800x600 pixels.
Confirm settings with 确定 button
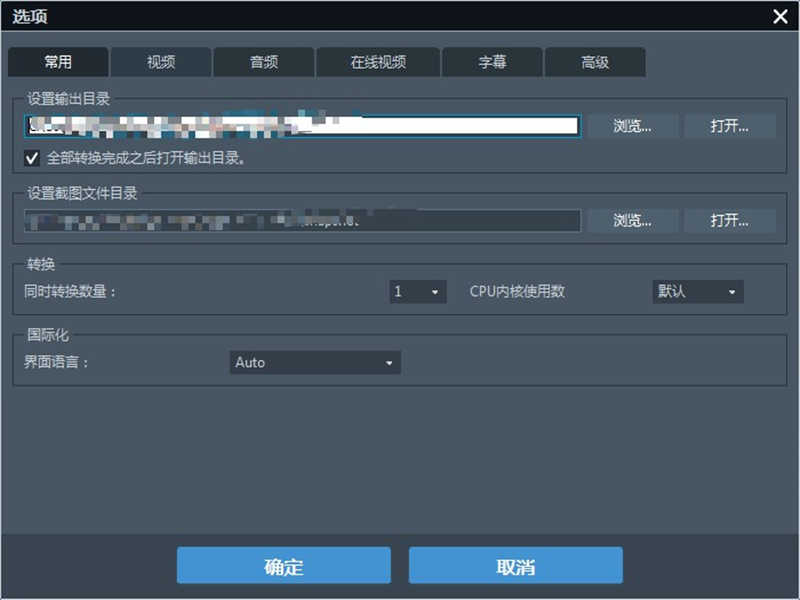(x=284, y=565)
